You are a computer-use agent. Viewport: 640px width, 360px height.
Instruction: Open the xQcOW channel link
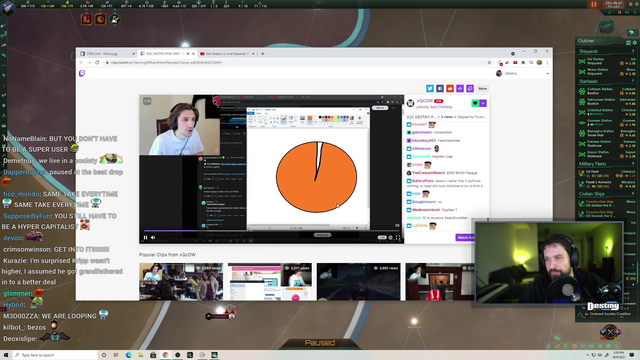[424, 101]
